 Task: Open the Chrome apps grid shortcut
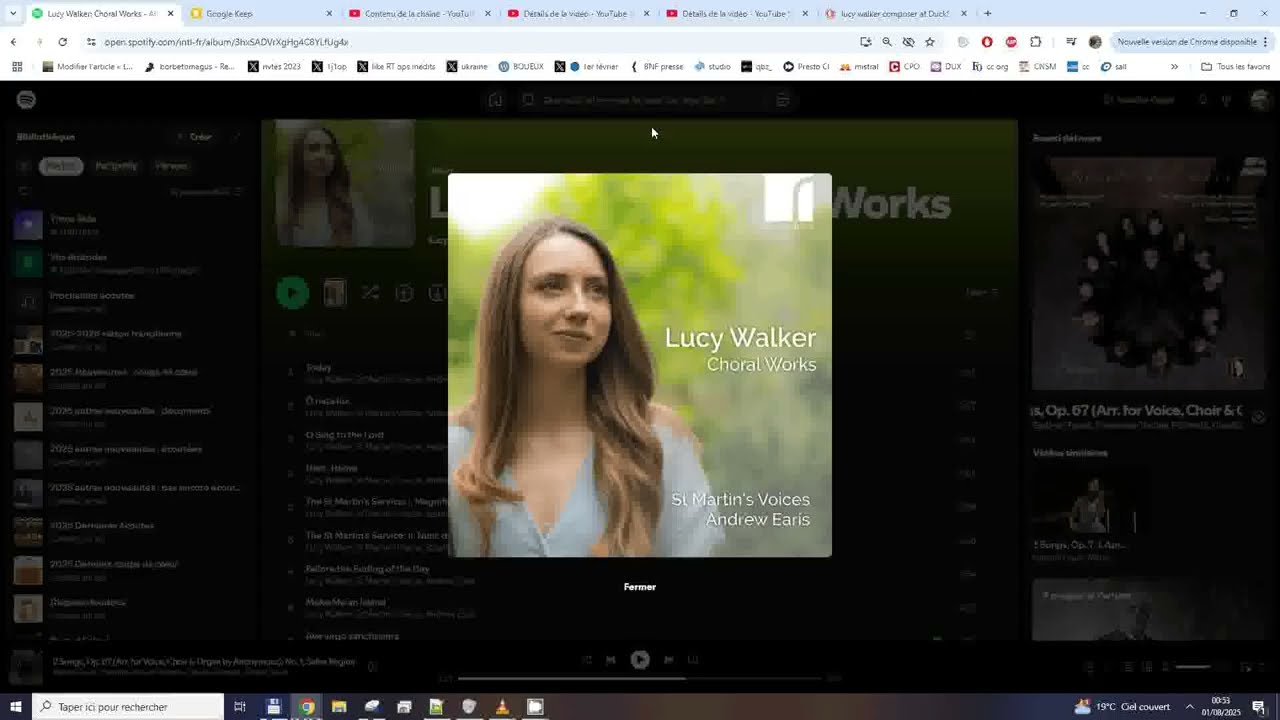[17, 67]
